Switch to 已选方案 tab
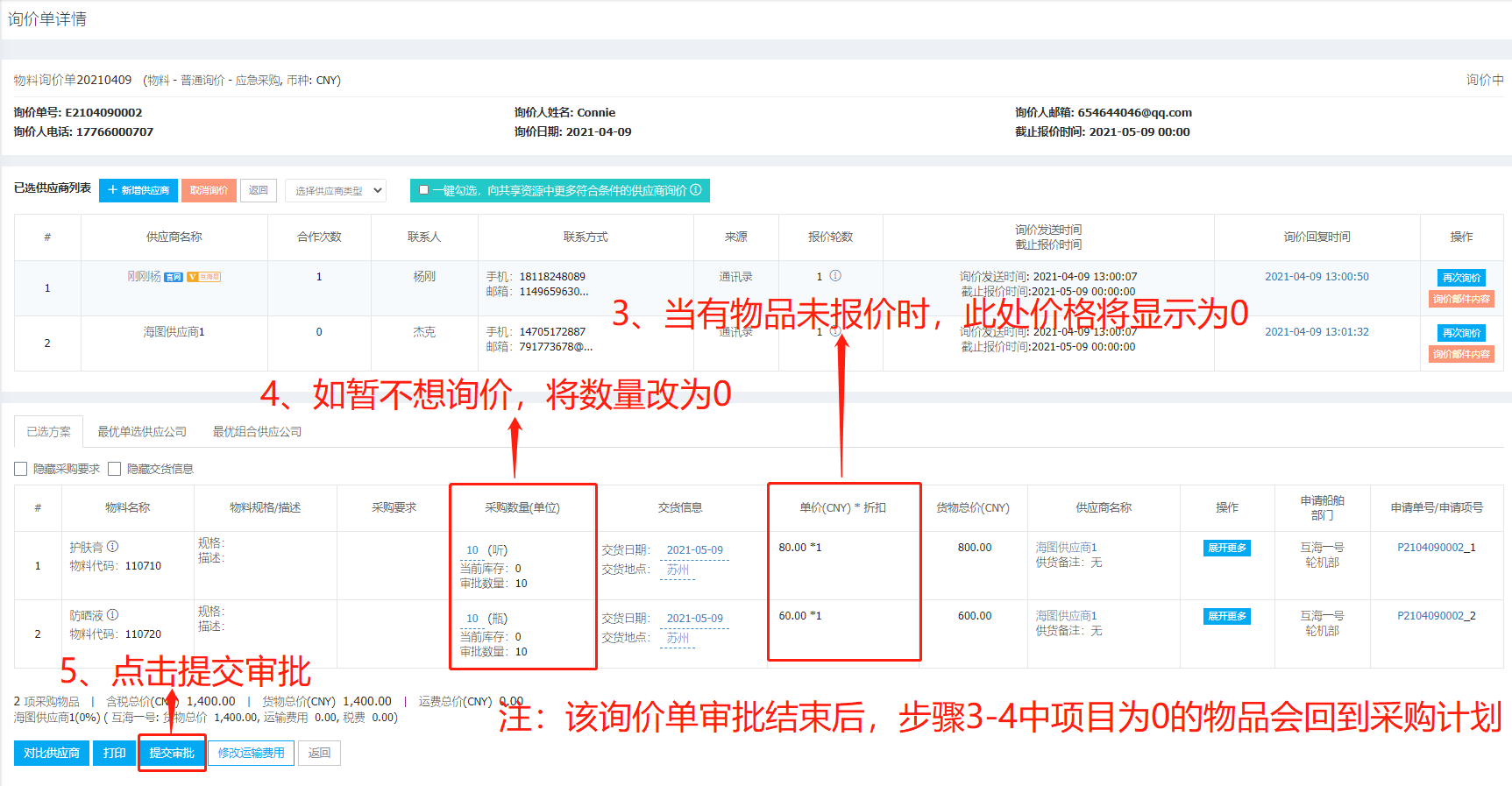1512x786 pixels. (49, 432)
